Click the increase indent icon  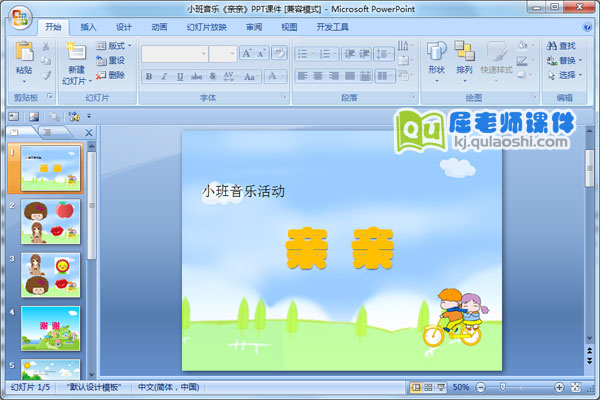pos(364,54)
